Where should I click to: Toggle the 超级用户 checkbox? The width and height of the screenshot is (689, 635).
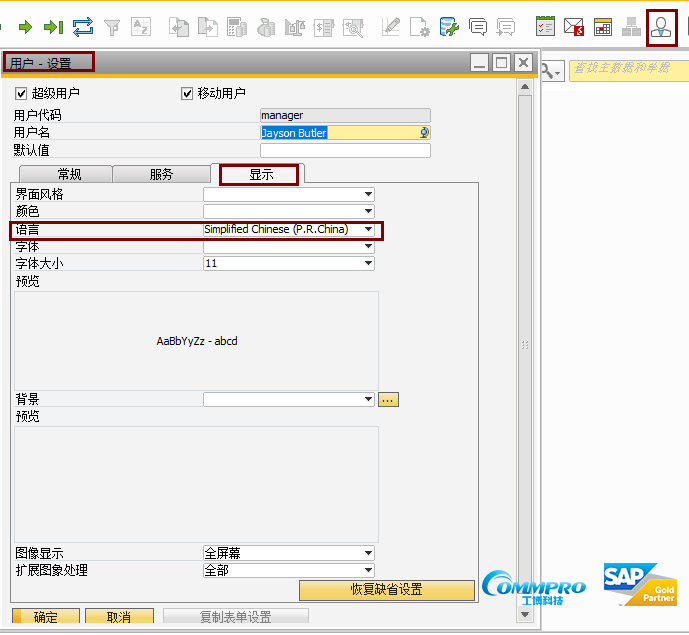(x=21, y=94)
